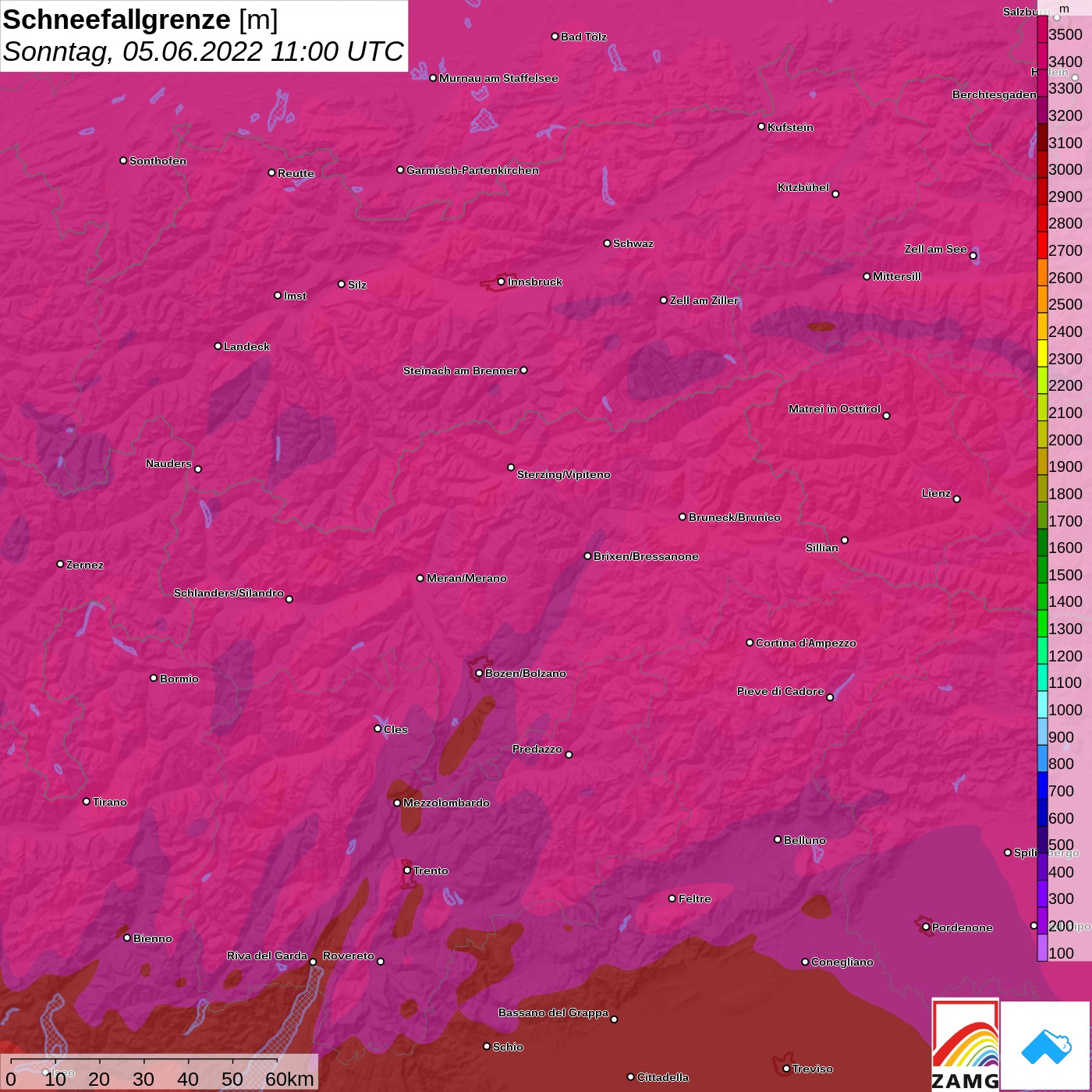Click the blue thumbs-up logo icon
The image size is (1092, 1092).
[x=1046, y=1047]
